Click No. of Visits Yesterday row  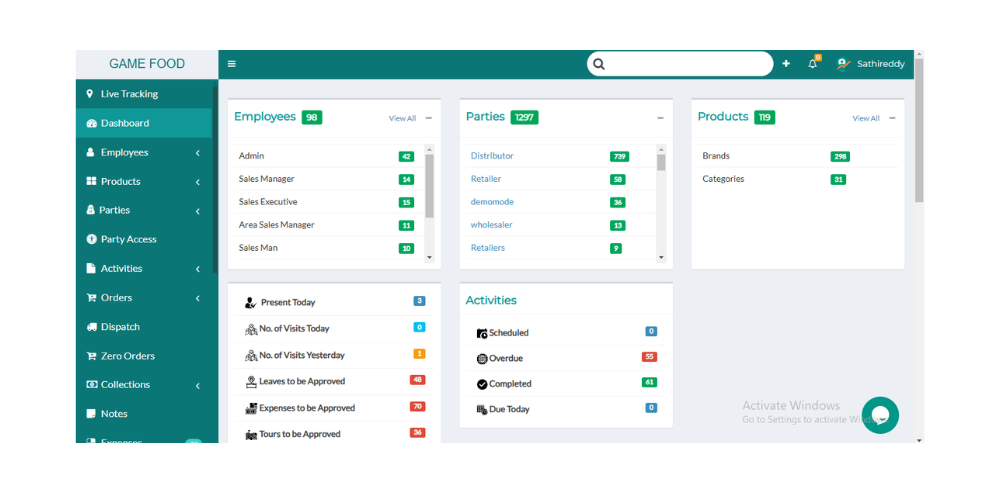pos(334,355)
